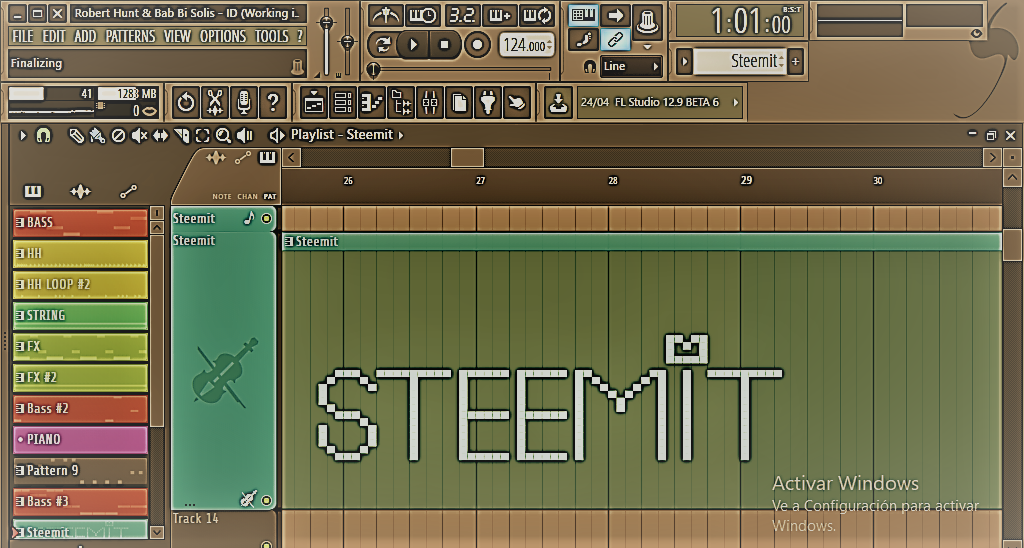Click the step-editing arrow icon
This screenshot has width=1024, height=548.
coord(615,16)
